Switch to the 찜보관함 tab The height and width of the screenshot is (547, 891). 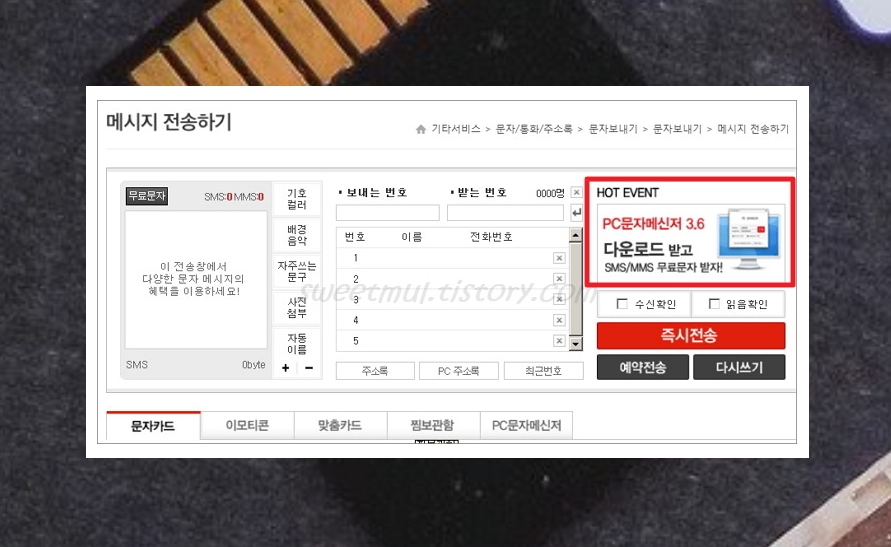click(432, 425)
